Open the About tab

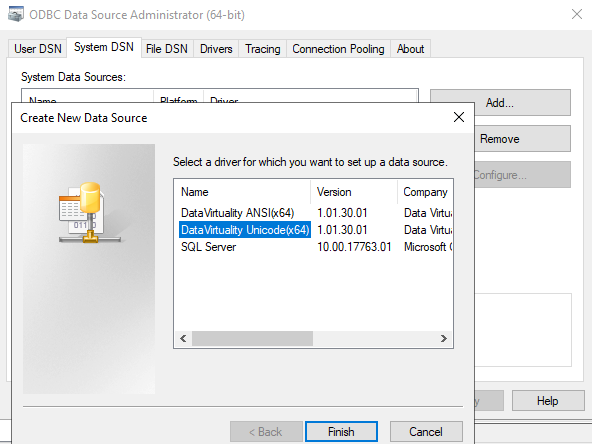click(x=410, y=49)
